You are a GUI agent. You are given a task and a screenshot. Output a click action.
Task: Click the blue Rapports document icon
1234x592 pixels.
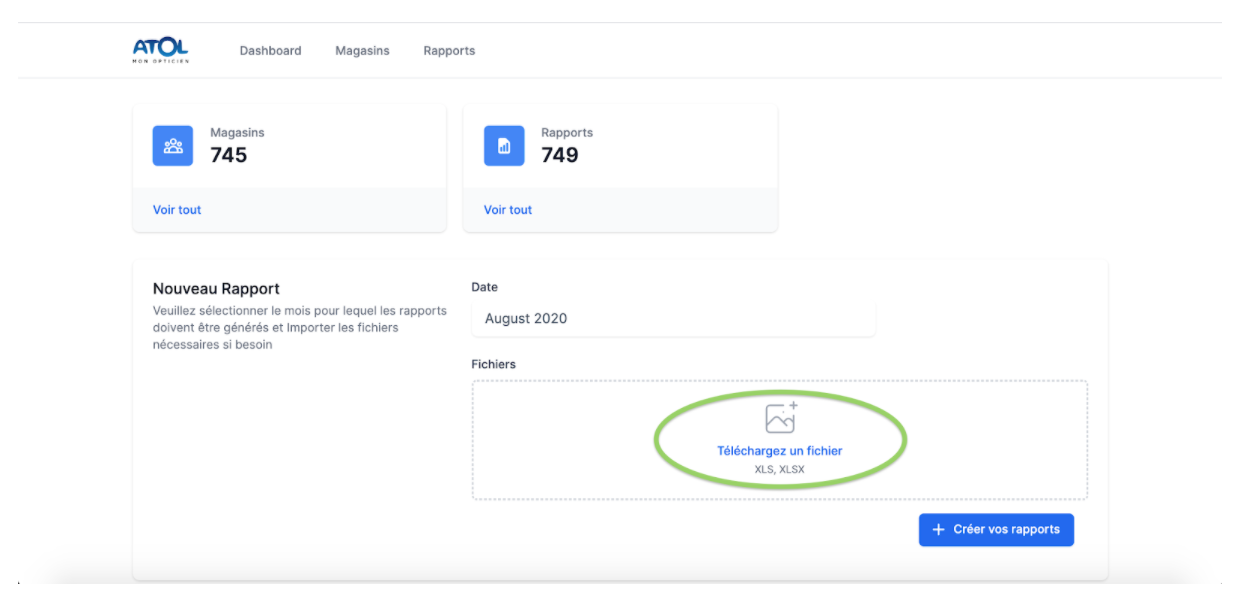(x=504, y=146)
